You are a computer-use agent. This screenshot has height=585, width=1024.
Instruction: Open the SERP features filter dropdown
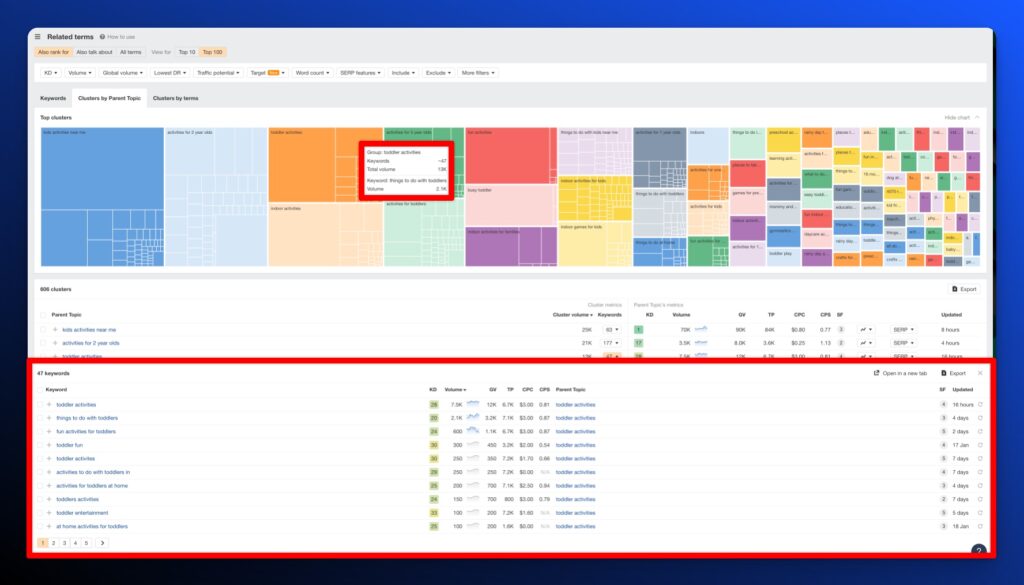359,73
